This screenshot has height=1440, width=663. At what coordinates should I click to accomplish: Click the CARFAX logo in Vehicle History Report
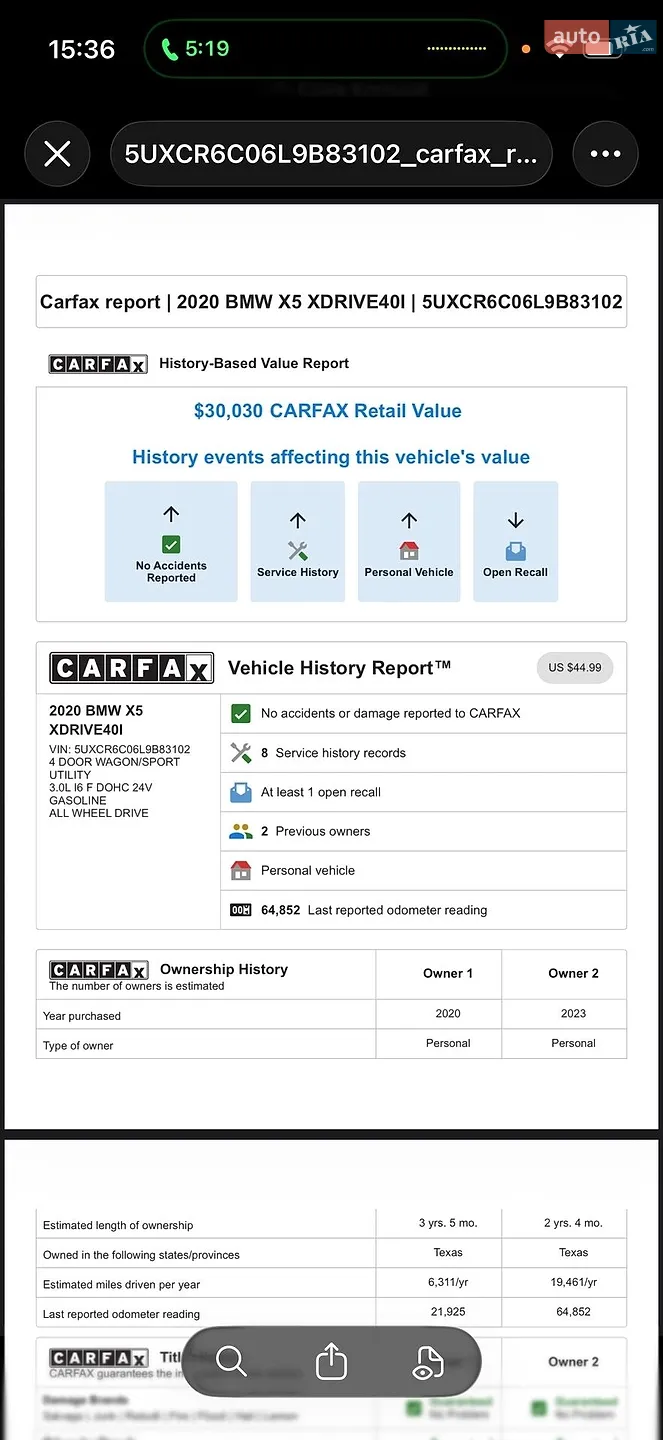[x=131, y=668]
